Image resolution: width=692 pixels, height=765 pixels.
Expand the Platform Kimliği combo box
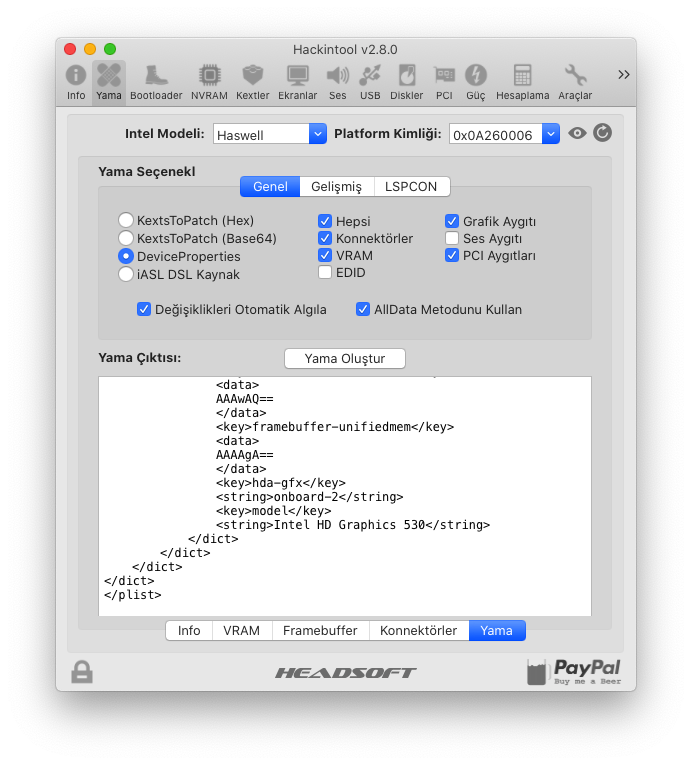pyautogui.click(x=550, y=134)
